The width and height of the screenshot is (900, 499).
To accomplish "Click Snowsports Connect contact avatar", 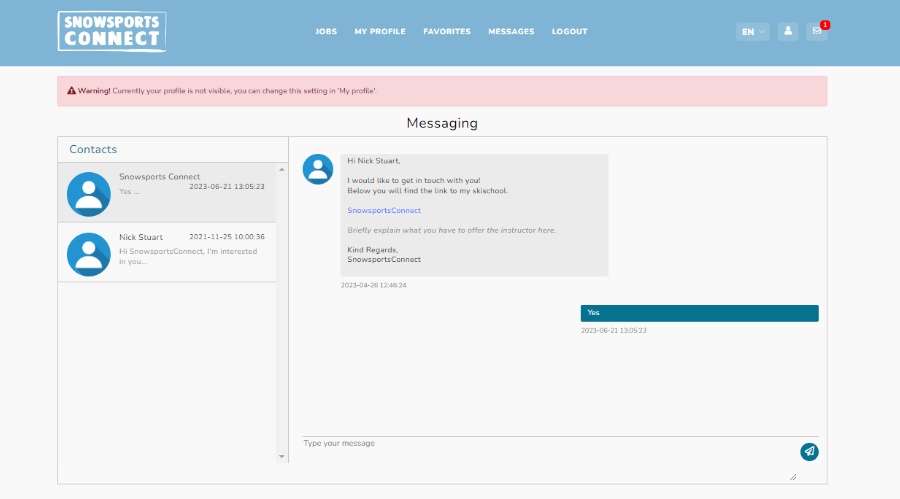I will click(x=89, y=193).
